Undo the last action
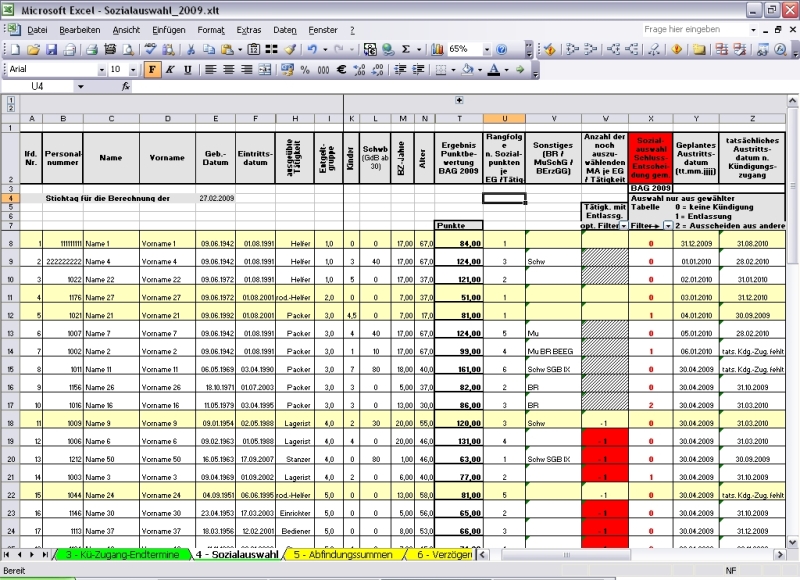The height and width of the screenshot is (580, 800). (x=312, y=49)
